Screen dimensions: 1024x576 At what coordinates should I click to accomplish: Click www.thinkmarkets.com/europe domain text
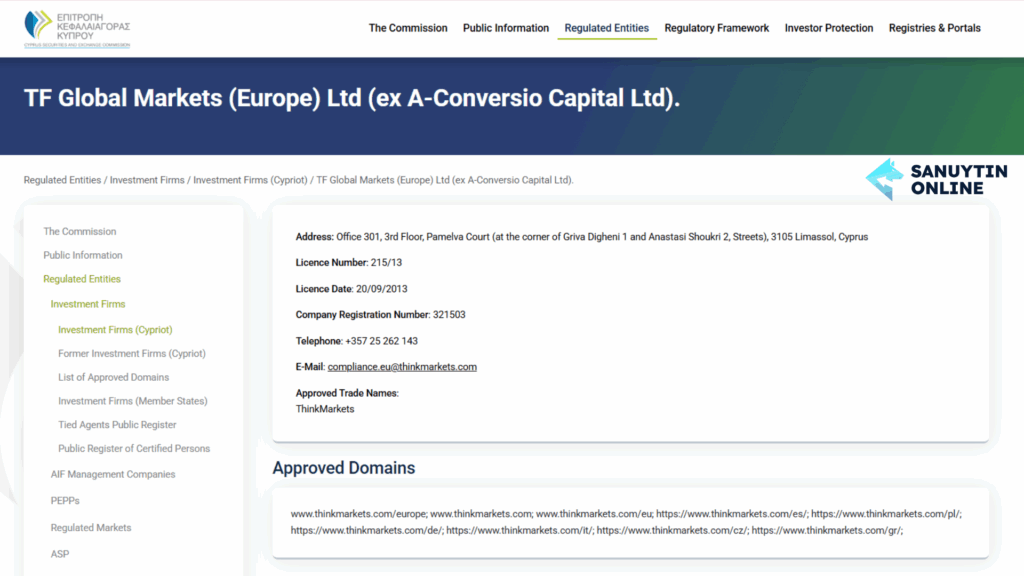click(x=359, y=514)
